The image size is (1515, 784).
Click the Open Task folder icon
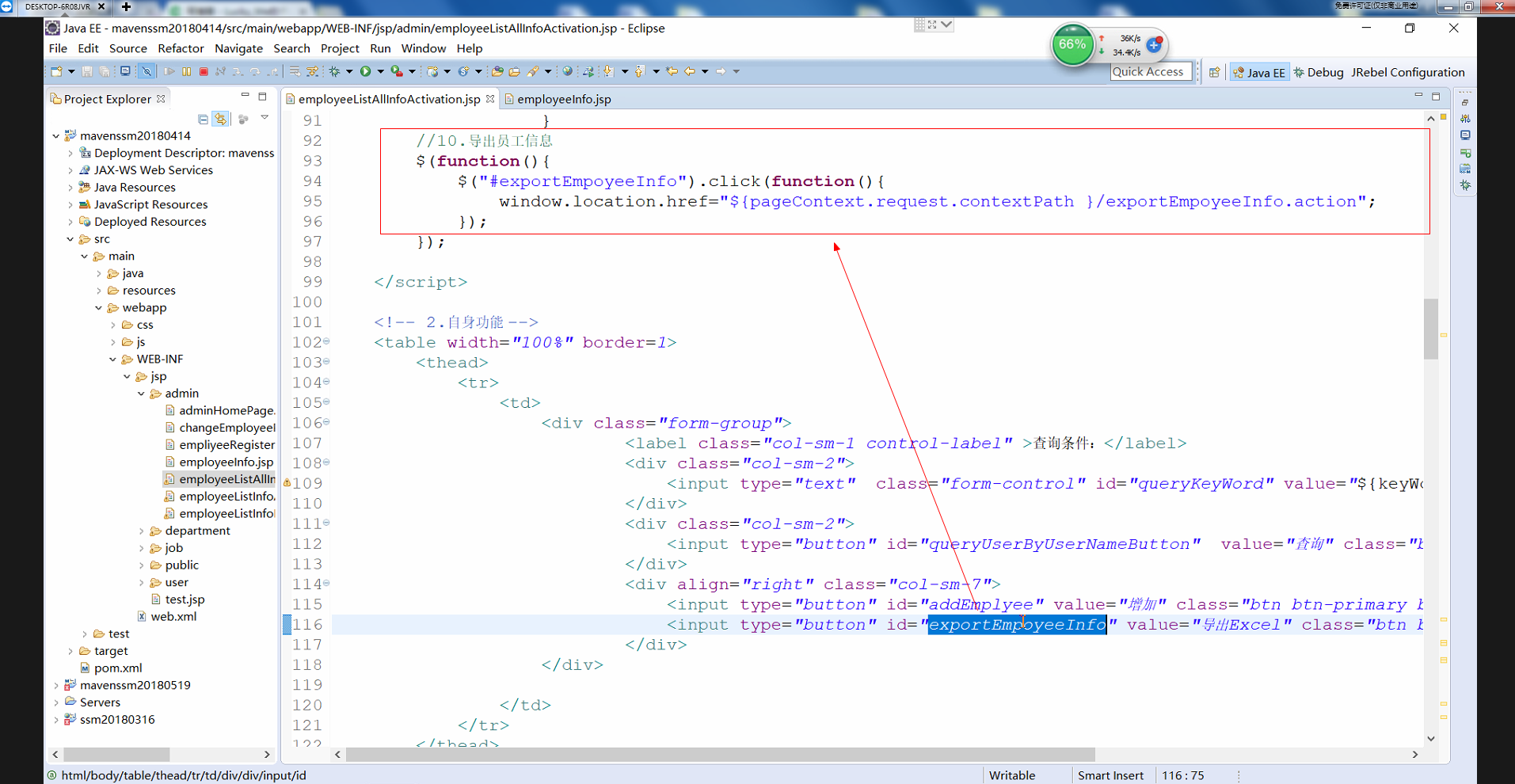514,71
